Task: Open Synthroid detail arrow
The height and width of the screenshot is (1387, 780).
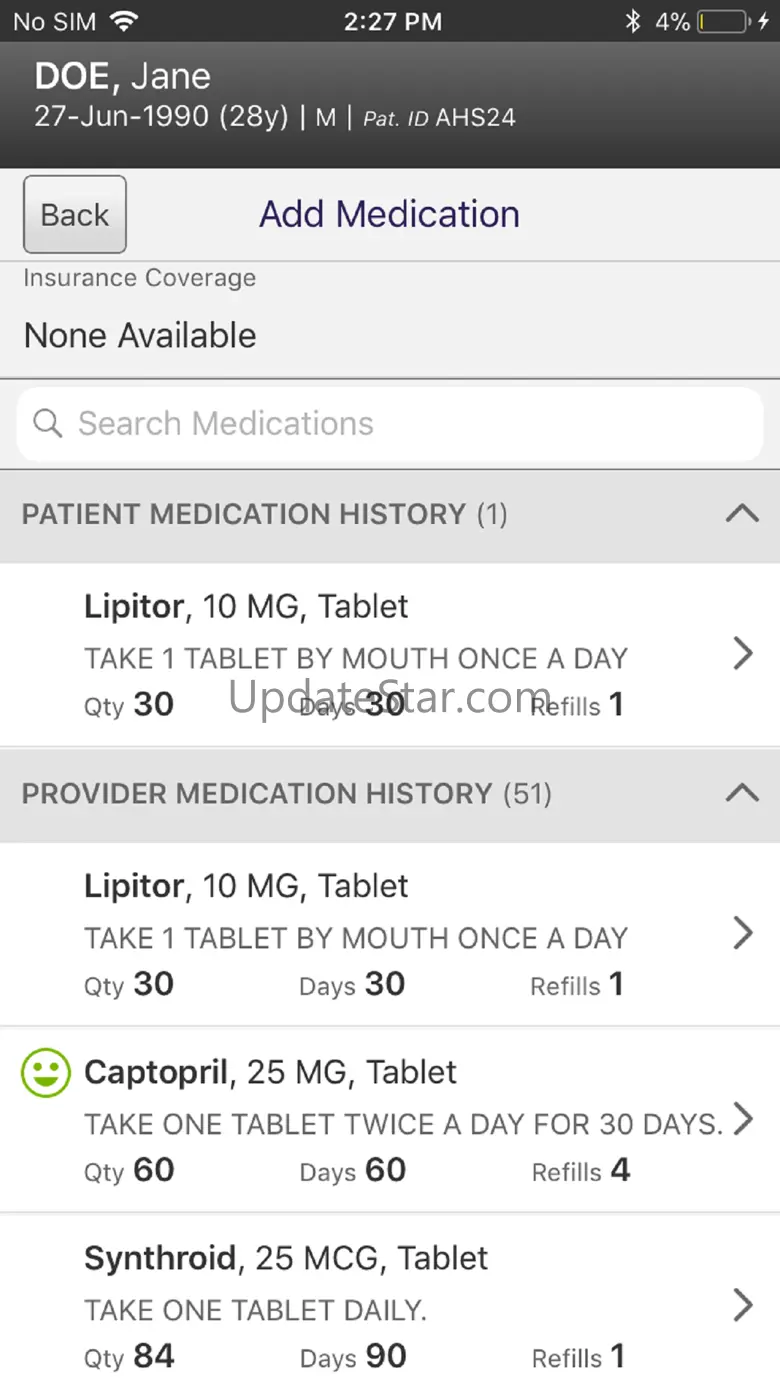Action: click(743, 1305)
